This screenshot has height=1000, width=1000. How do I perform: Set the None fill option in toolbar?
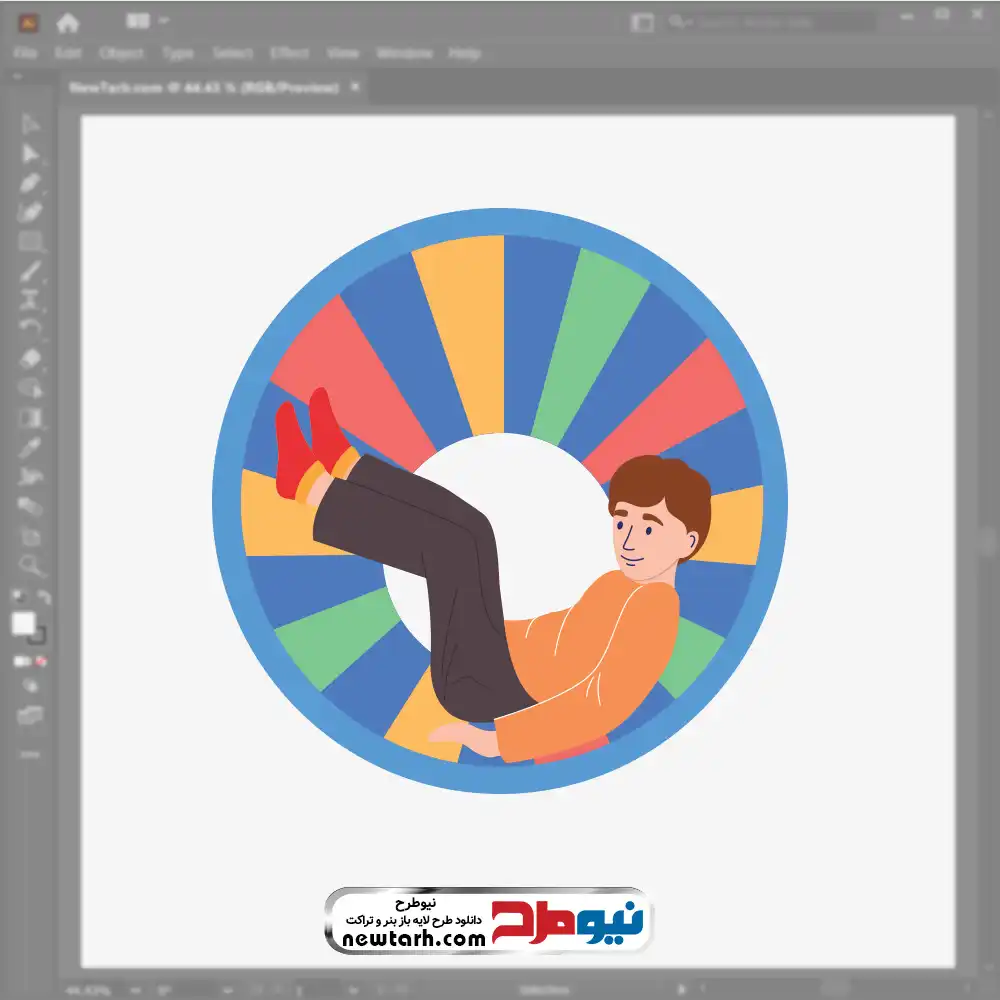[42, 661]
